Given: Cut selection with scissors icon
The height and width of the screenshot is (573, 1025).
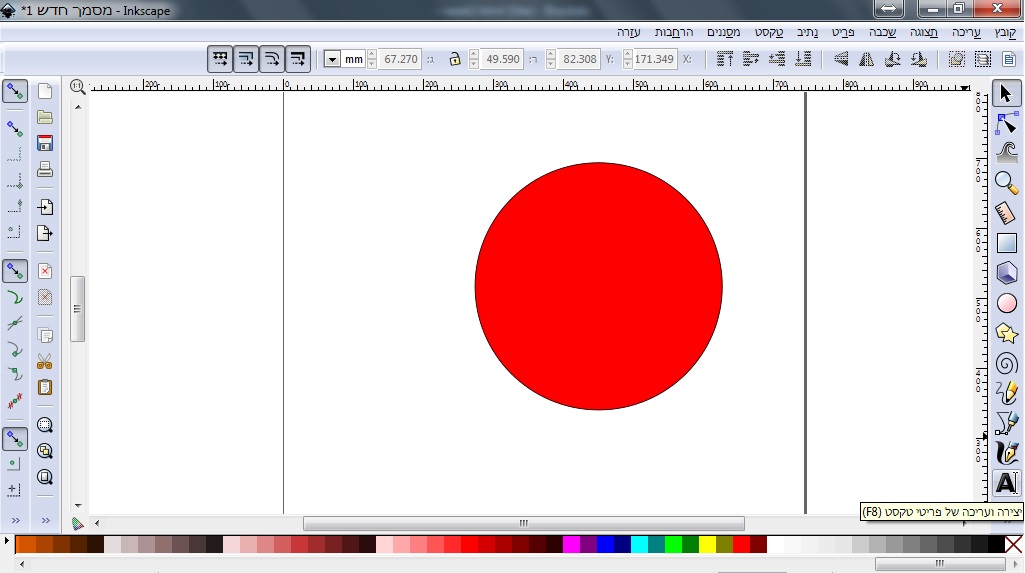Looking at the screenshot, I should pos(44,361).
